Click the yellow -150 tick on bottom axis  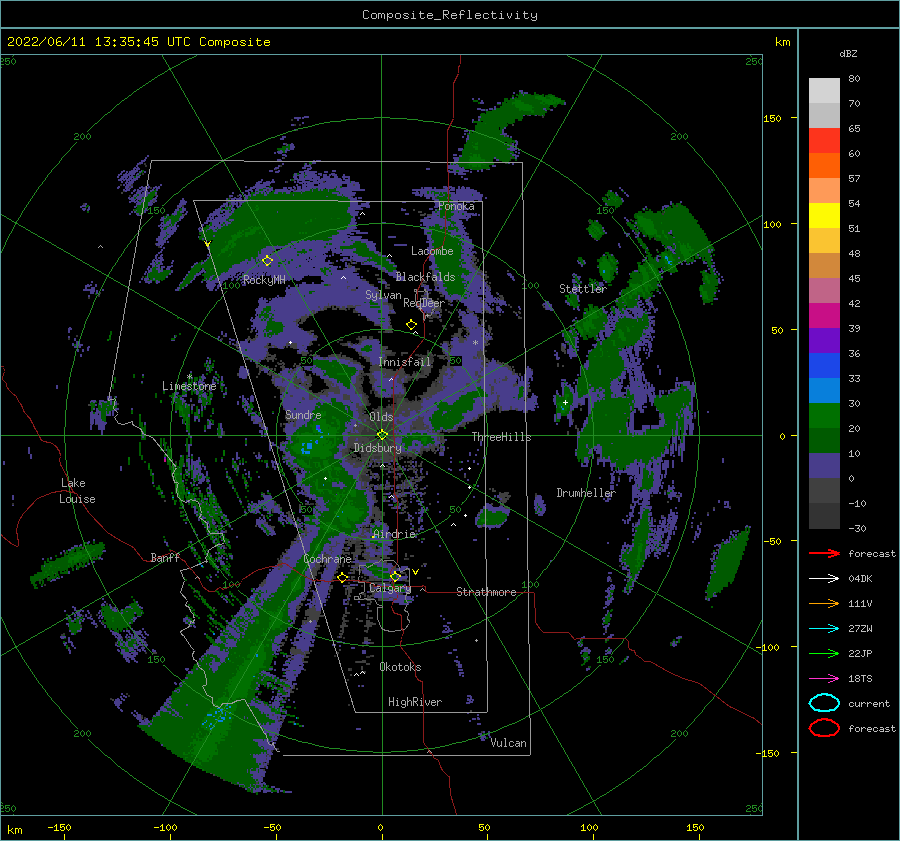click(x=59, y=827)
